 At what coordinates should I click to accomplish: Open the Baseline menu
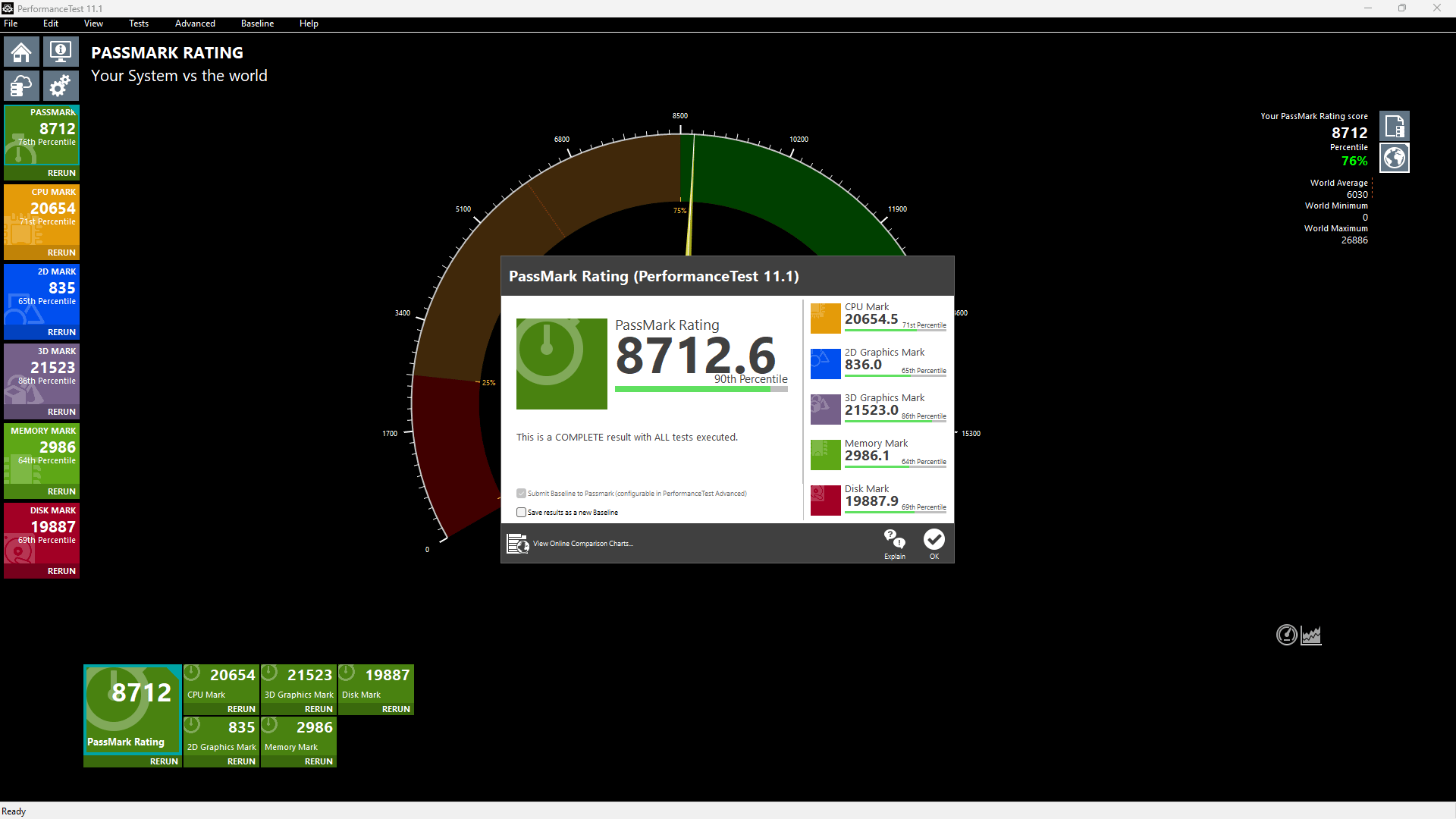(x=257, y=24)
